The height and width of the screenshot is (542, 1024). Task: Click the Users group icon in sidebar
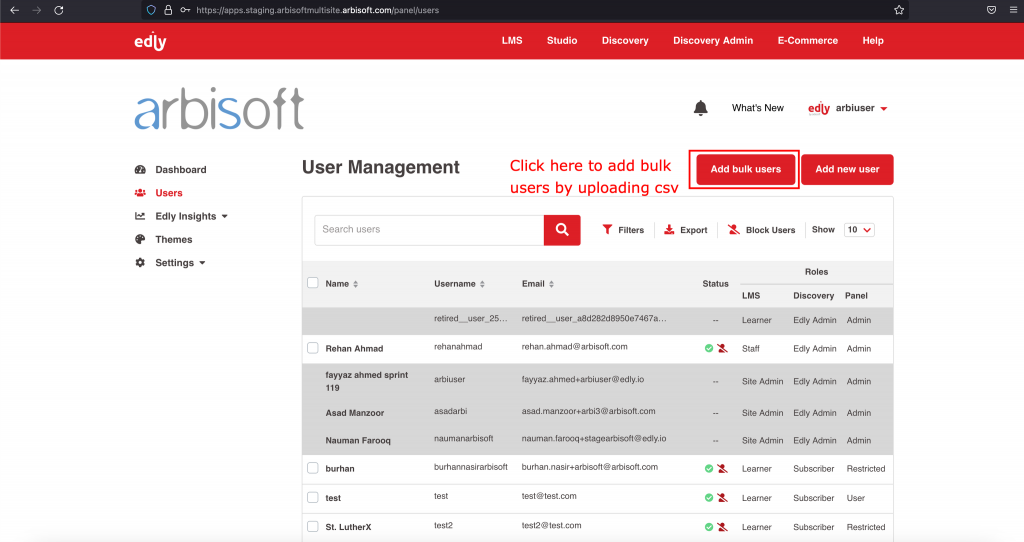(140, 193)
